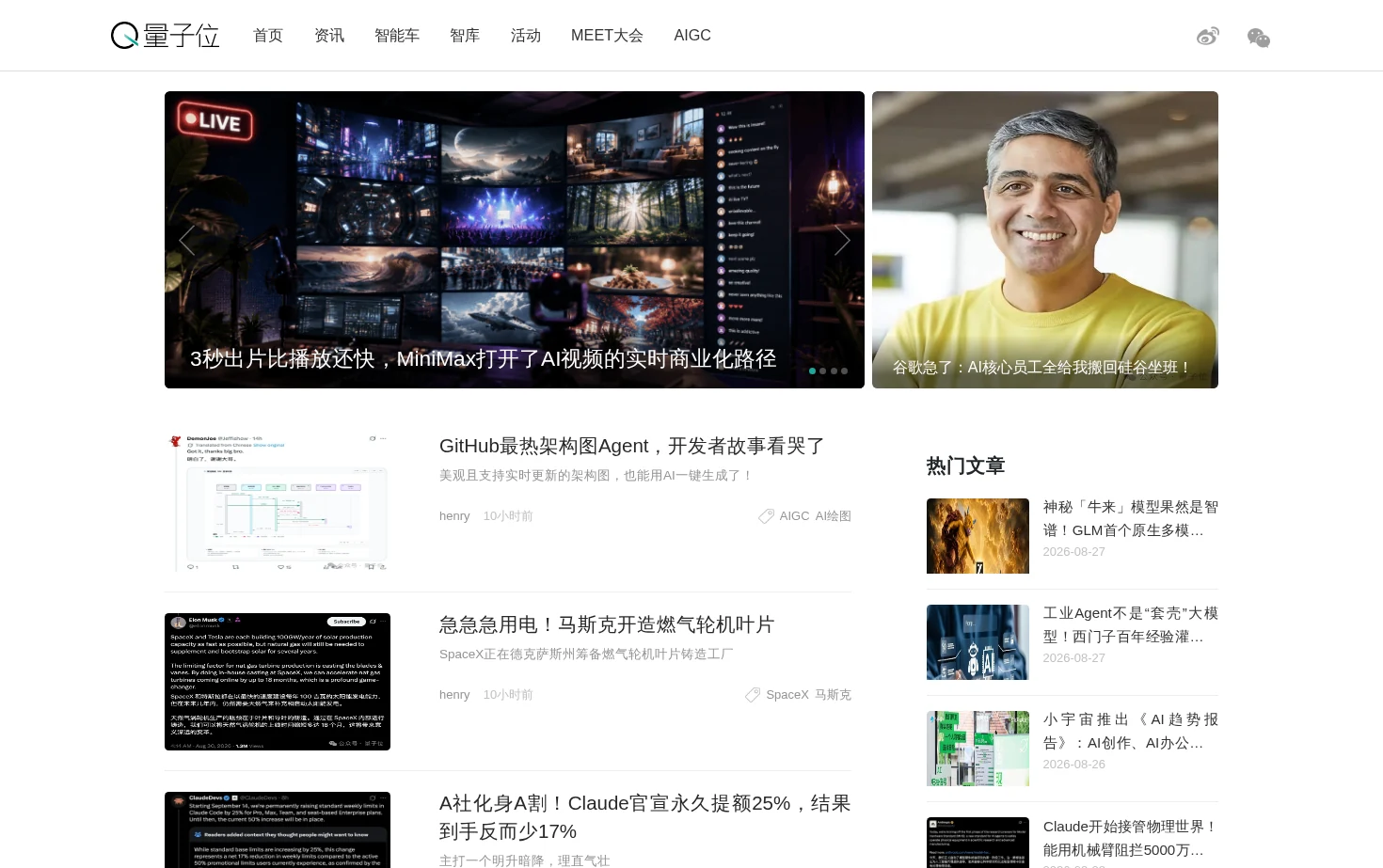Click the LIVE video wall banner image
Screen dimensions: 1383x868
coord(515,240)
